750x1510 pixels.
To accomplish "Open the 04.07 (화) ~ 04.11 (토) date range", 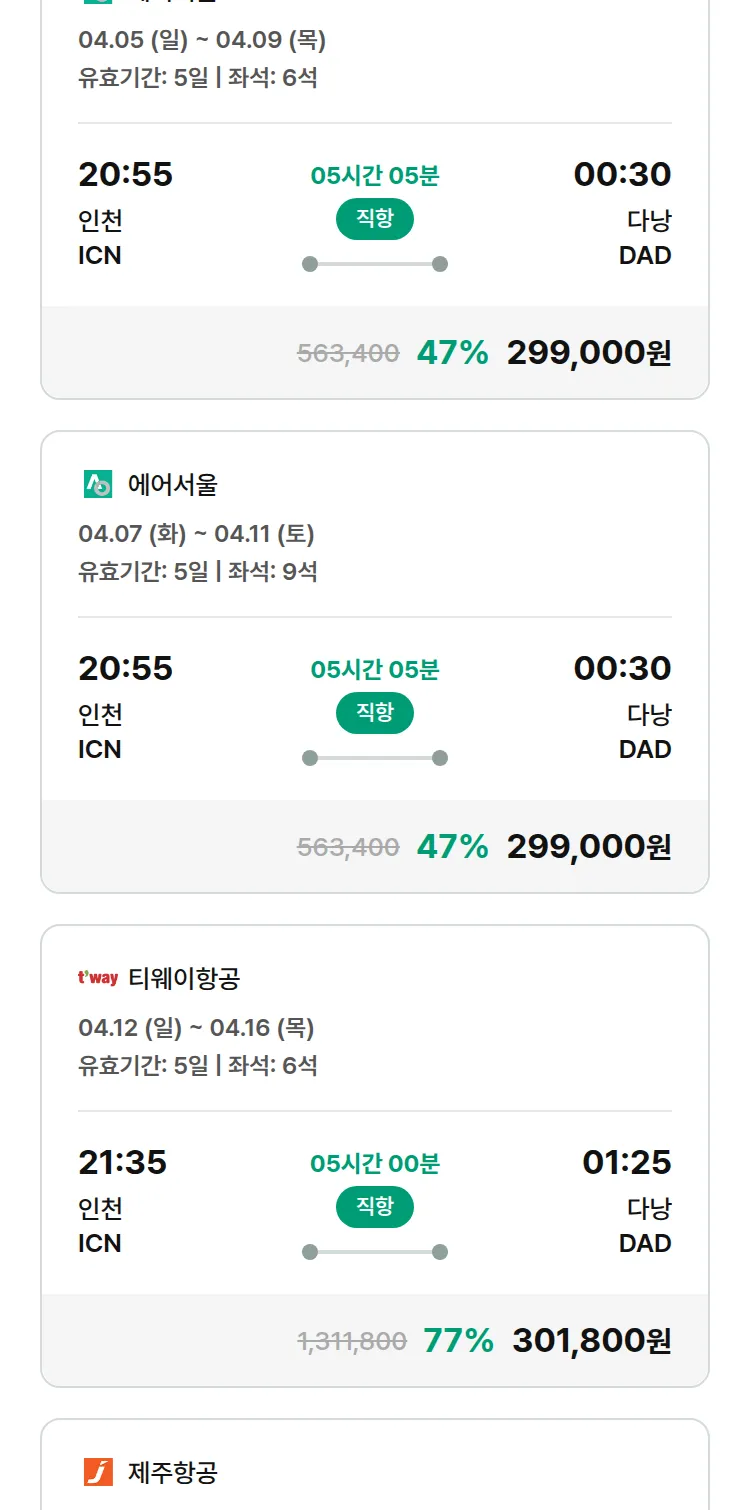I will click(196, 534).
